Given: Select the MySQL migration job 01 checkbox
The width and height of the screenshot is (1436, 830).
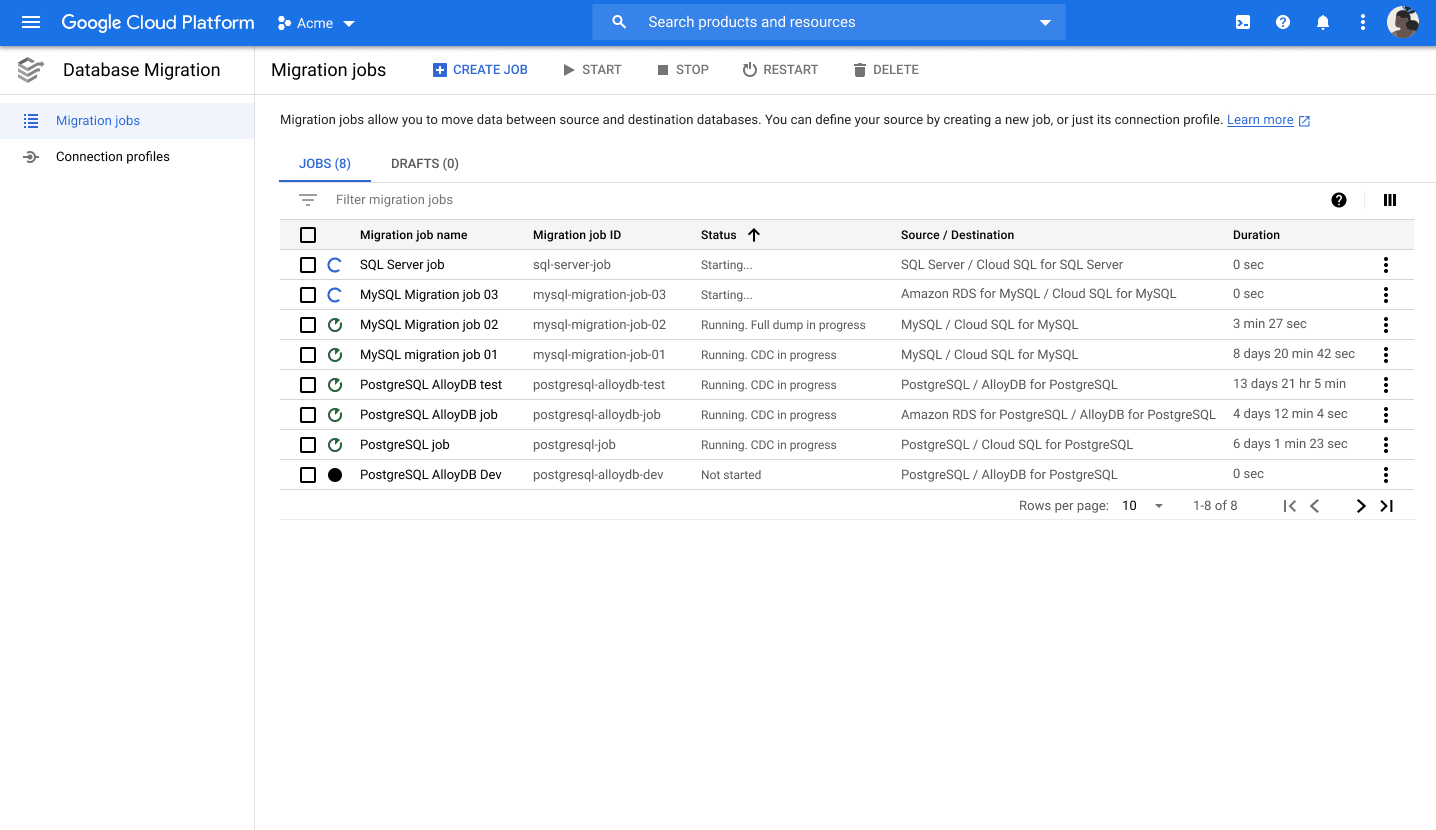Looking at the screenshot, I should coord(308,355).
